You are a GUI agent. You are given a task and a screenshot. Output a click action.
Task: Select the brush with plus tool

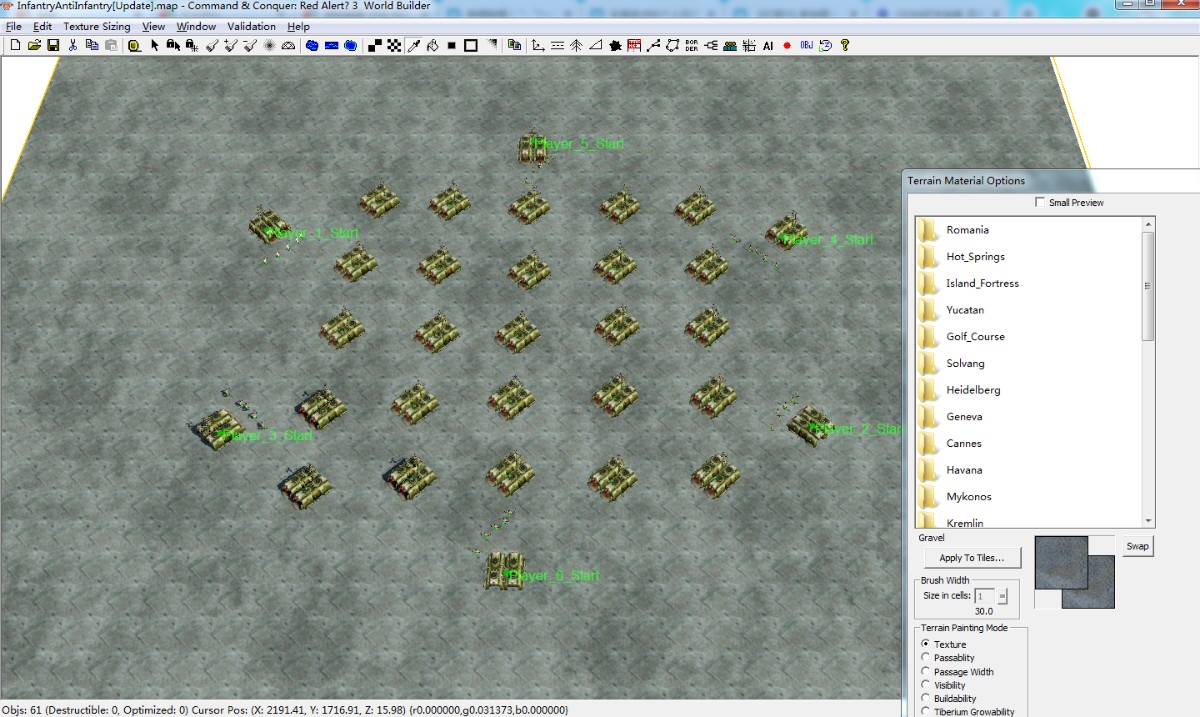point(230,45)
